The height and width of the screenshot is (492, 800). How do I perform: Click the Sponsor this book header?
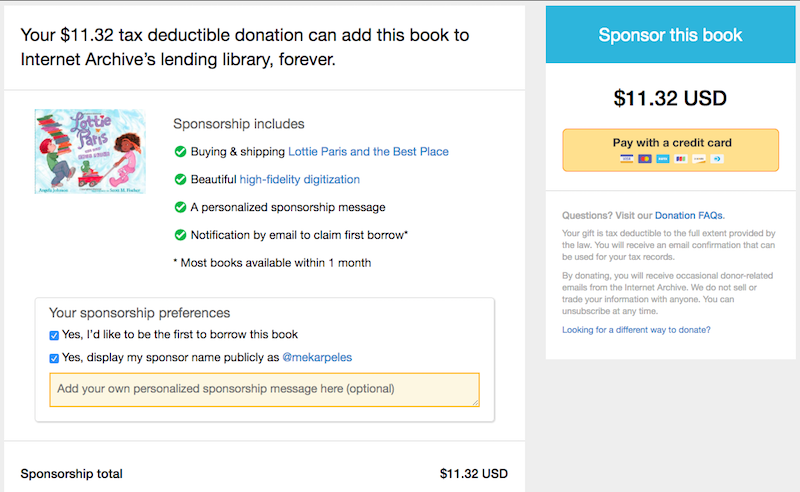(x=670, y=35)
